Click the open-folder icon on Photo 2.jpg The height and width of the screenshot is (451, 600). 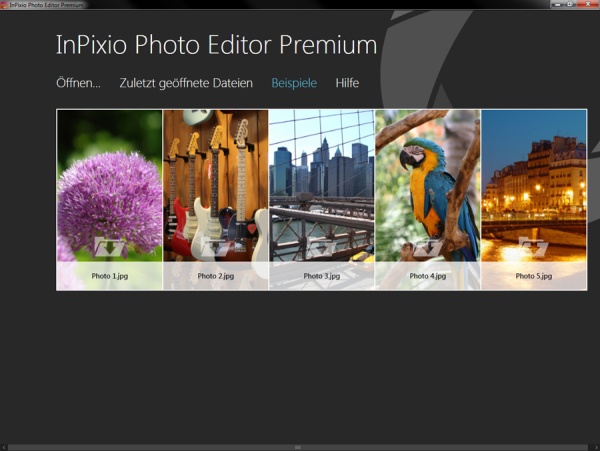click(x=215, y=246)
